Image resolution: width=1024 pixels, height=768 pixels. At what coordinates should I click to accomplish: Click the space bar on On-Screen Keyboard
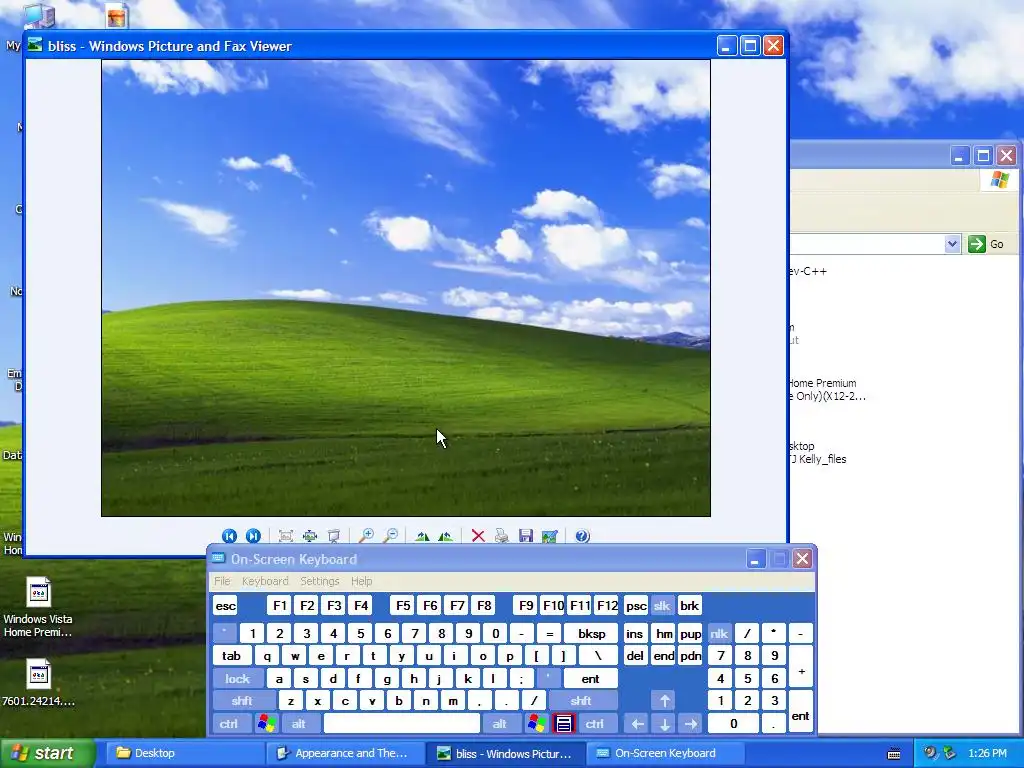tap(402, 724)
